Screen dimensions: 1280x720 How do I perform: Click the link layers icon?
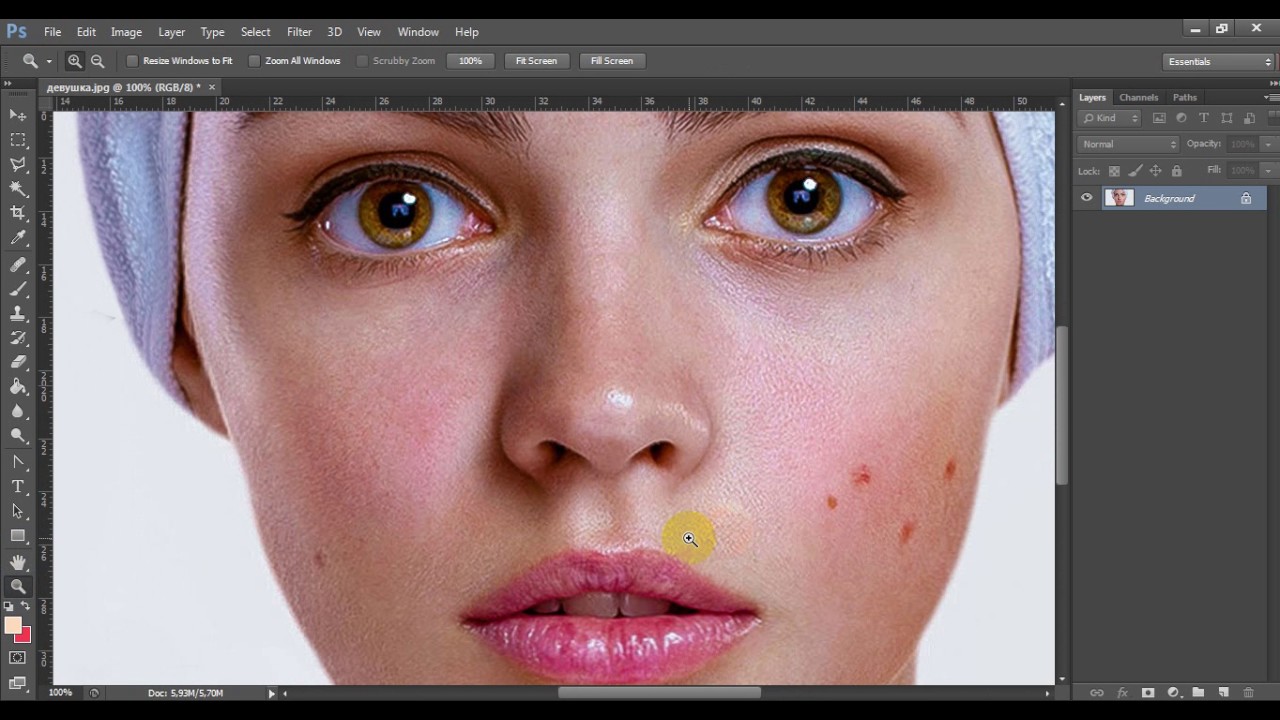(1097, 692)
